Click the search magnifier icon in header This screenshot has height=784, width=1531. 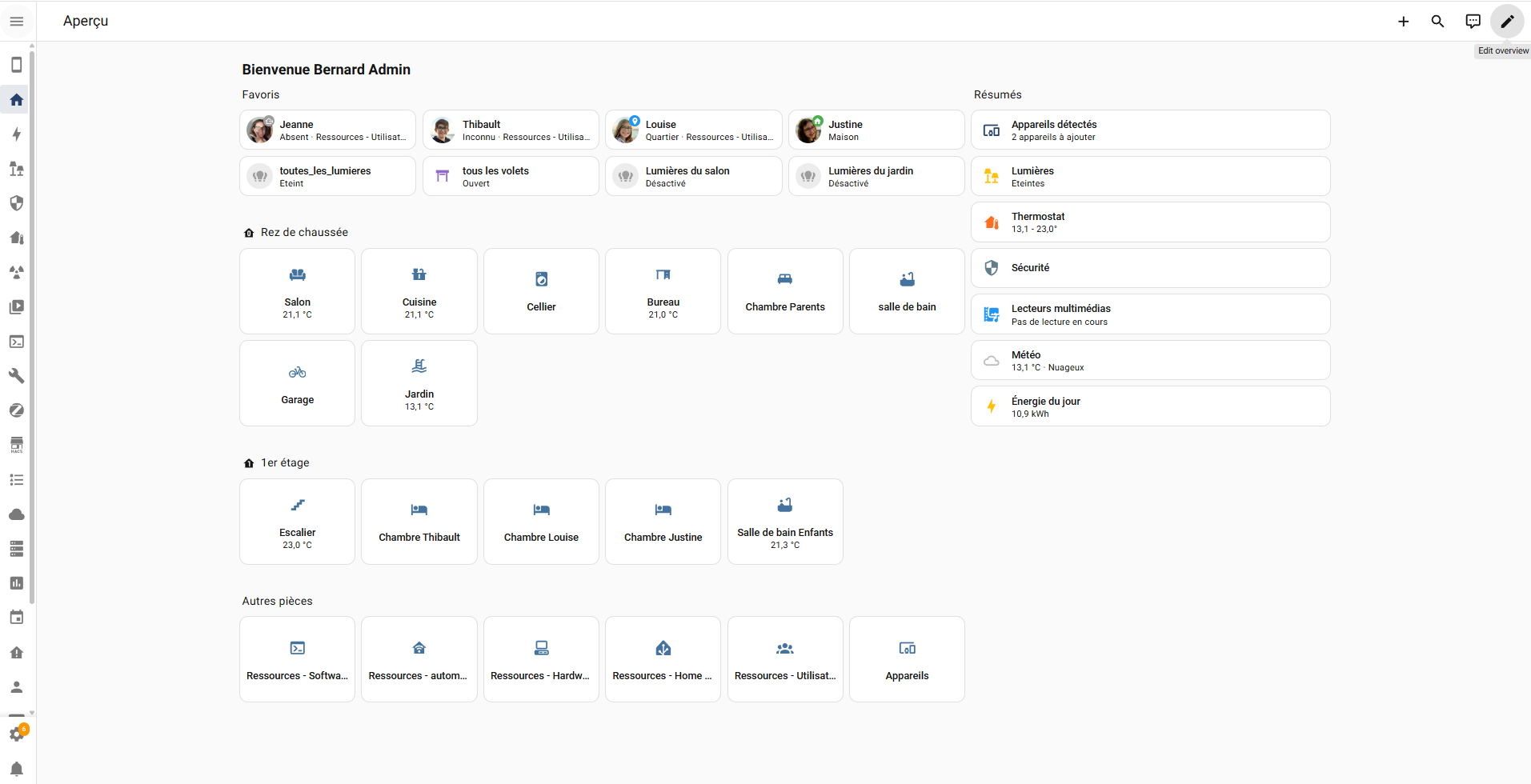click(x=1437, y=22)
